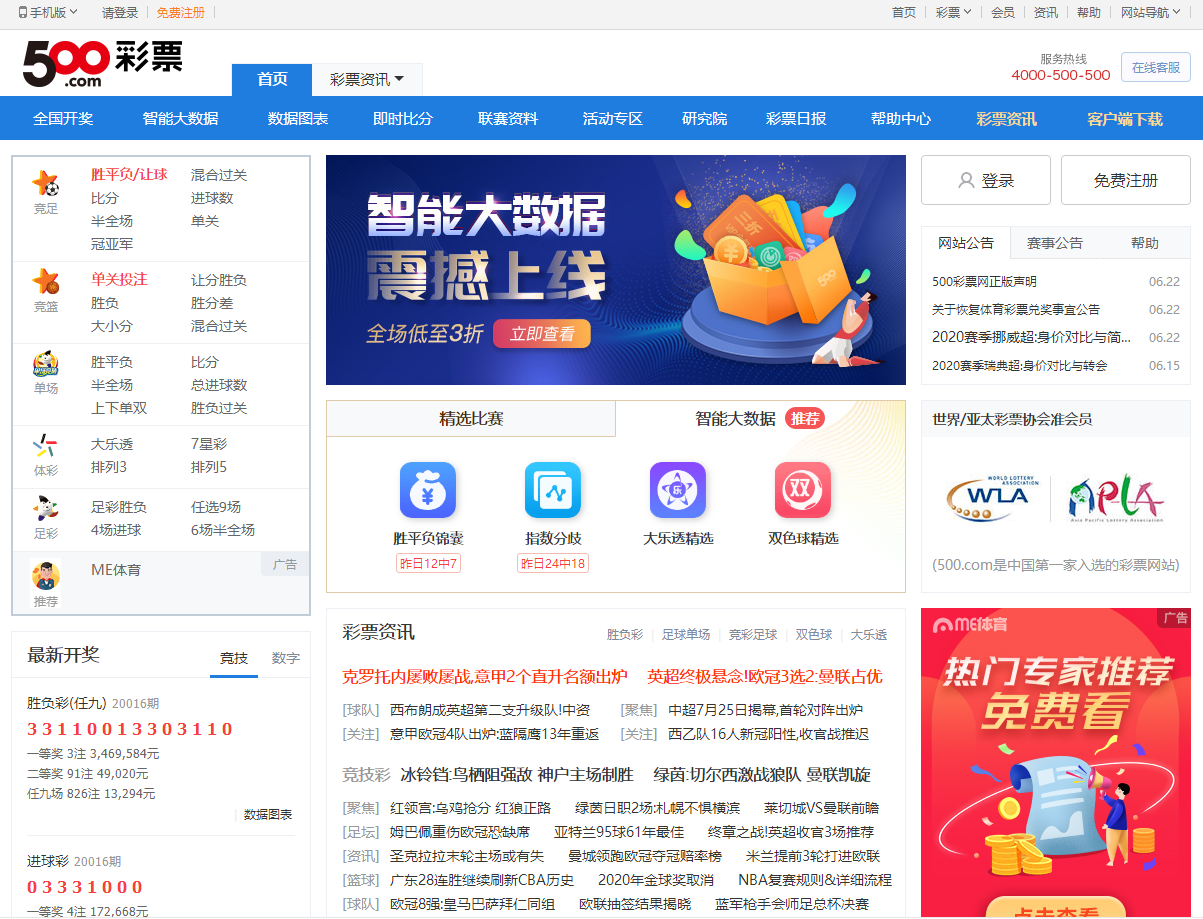Screen dimensions: 1203x919
Task: Open the ME体育 link
Action: (116, 570)
